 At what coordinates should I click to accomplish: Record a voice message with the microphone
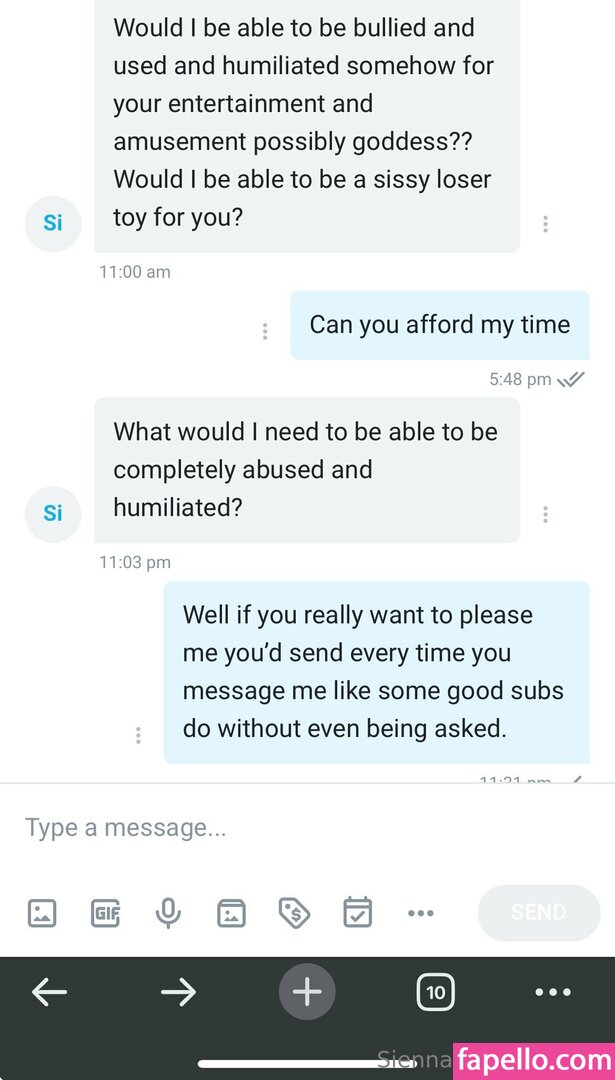pyautogui.click(x=168, y=912)
